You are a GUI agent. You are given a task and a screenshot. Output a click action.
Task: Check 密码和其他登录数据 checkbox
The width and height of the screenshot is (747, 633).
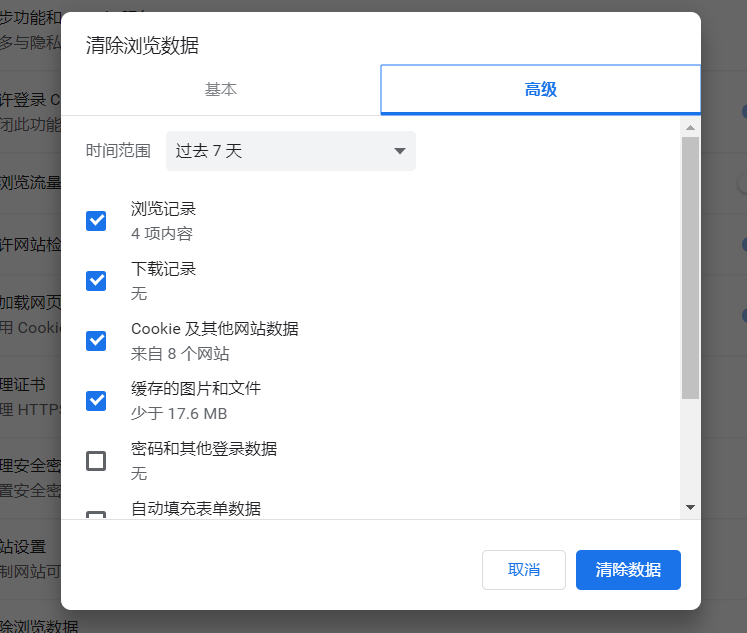pyautogui.click(x=96, y=461)
